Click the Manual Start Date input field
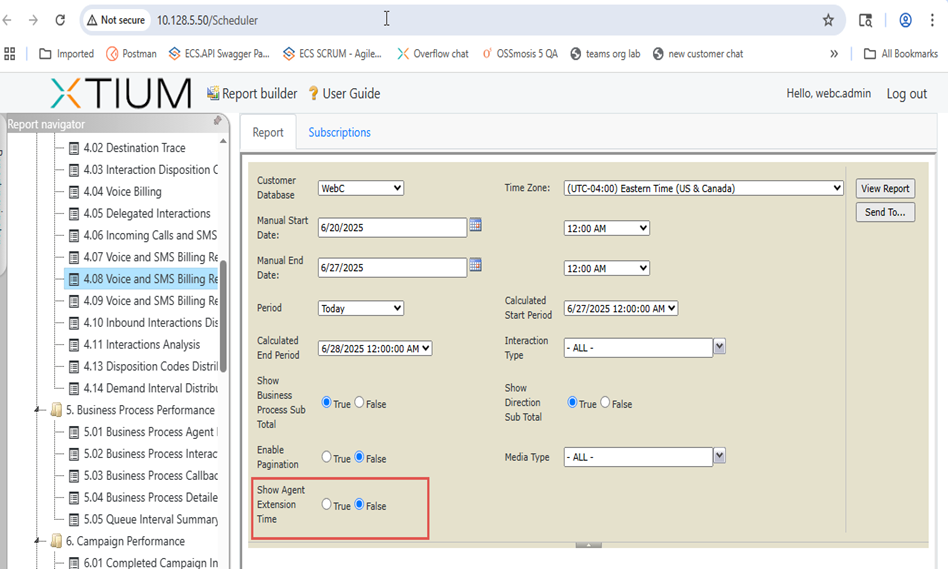This screenshot has height=569, width=948. (x=392, y=228)
